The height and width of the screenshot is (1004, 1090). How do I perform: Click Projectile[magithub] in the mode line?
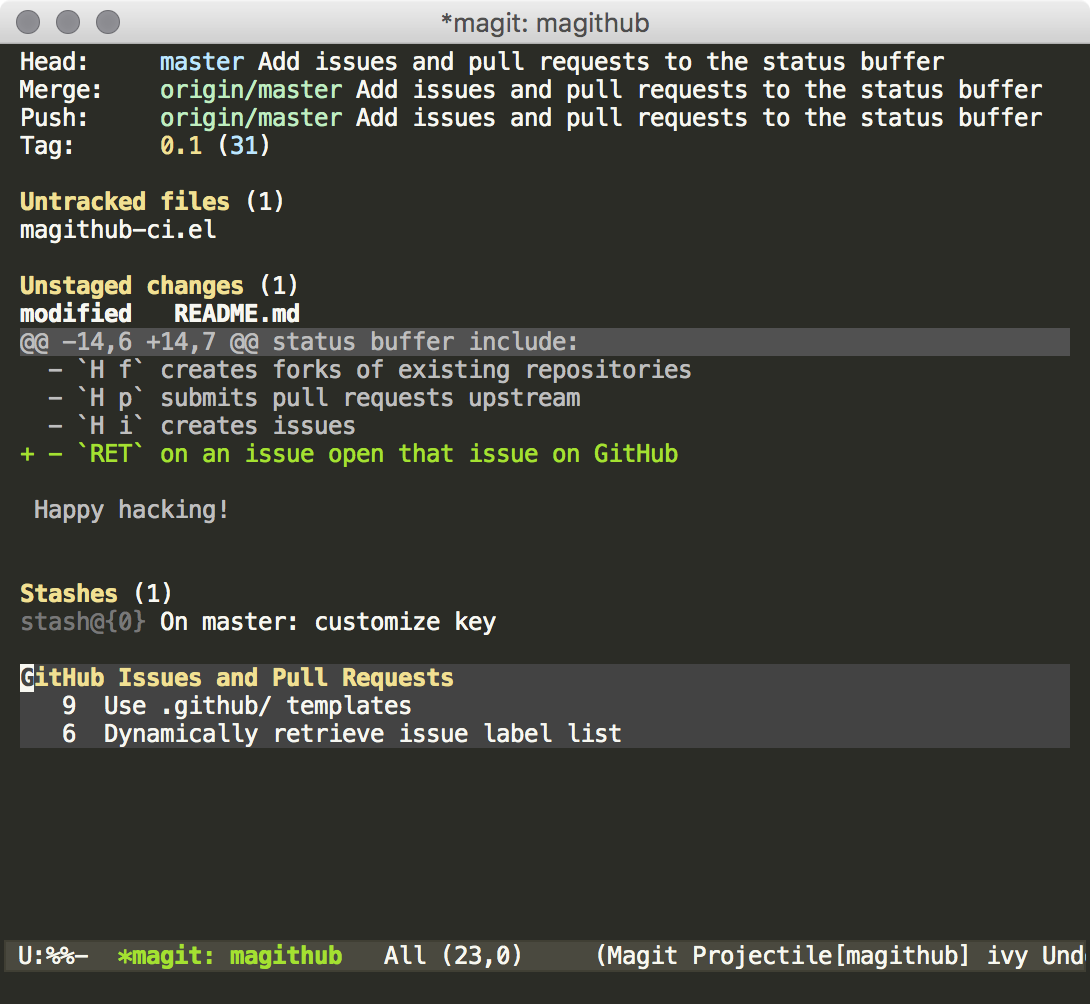(831, 956)
